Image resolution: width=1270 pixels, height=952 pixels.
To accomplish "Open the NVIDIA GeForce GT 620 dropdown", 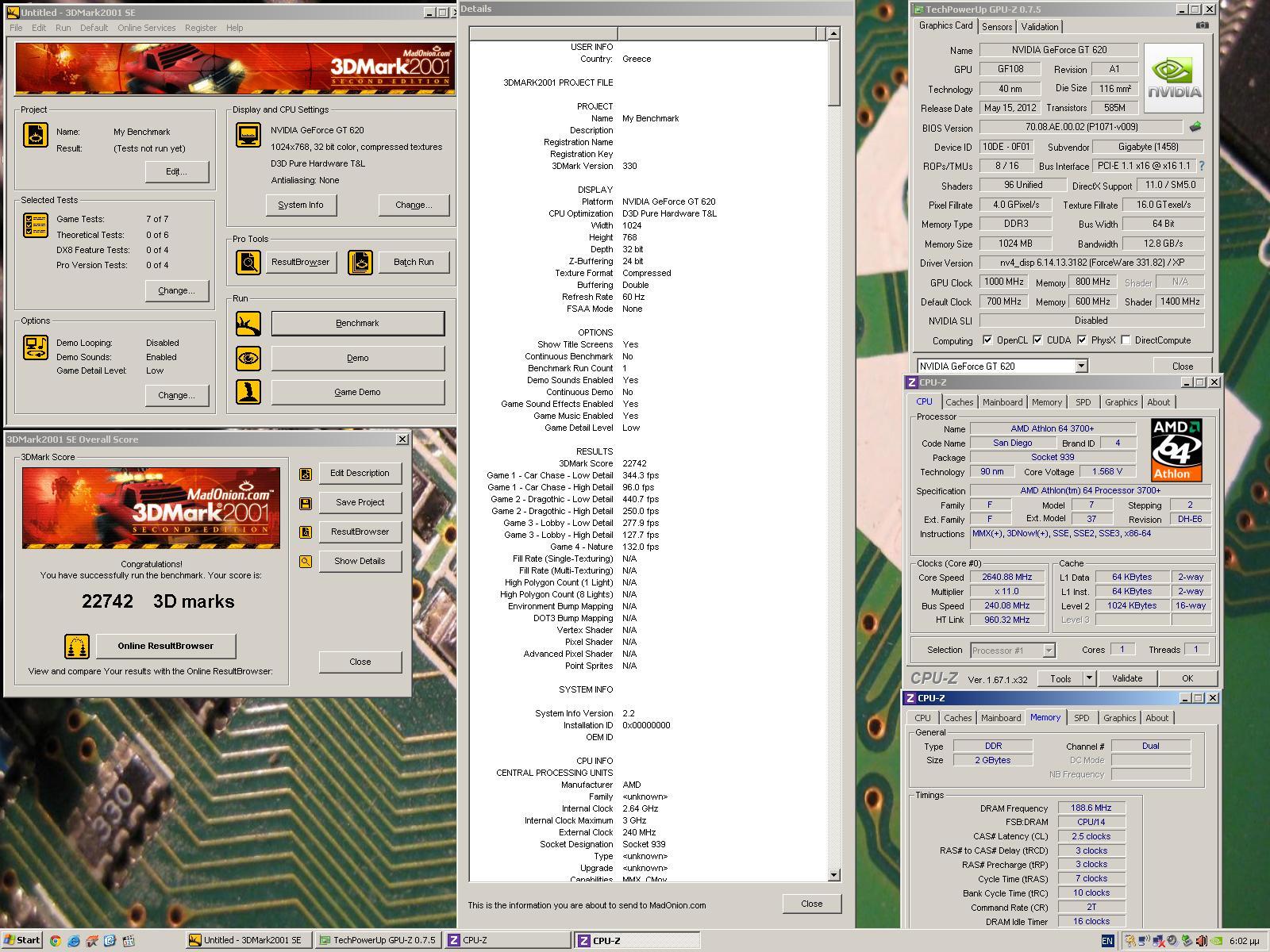I will [1081, 366].
